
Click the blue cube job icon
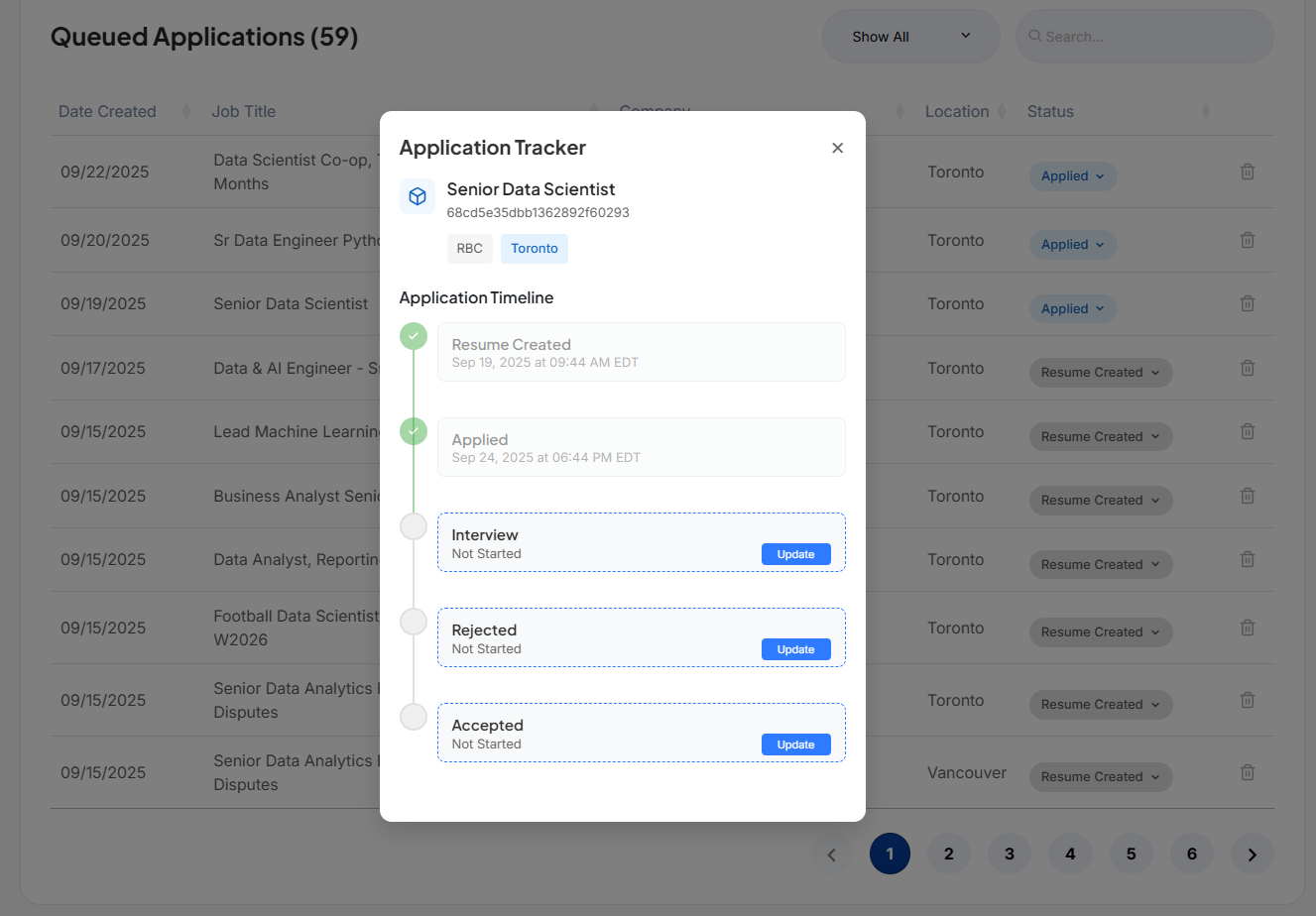point(418,196)
